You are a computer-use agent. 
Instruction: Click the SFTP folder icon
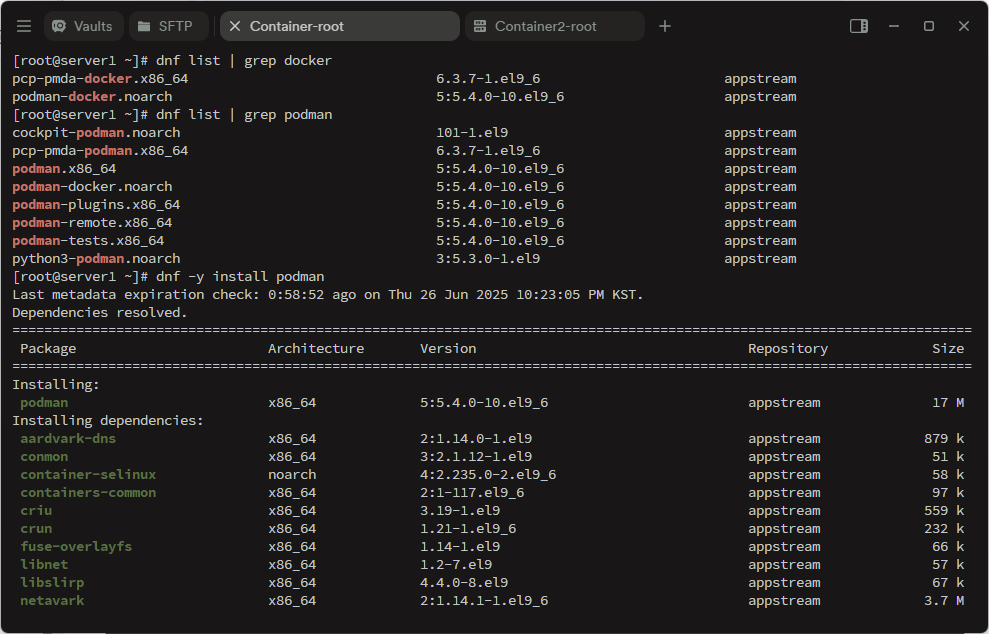coord(144,26)
